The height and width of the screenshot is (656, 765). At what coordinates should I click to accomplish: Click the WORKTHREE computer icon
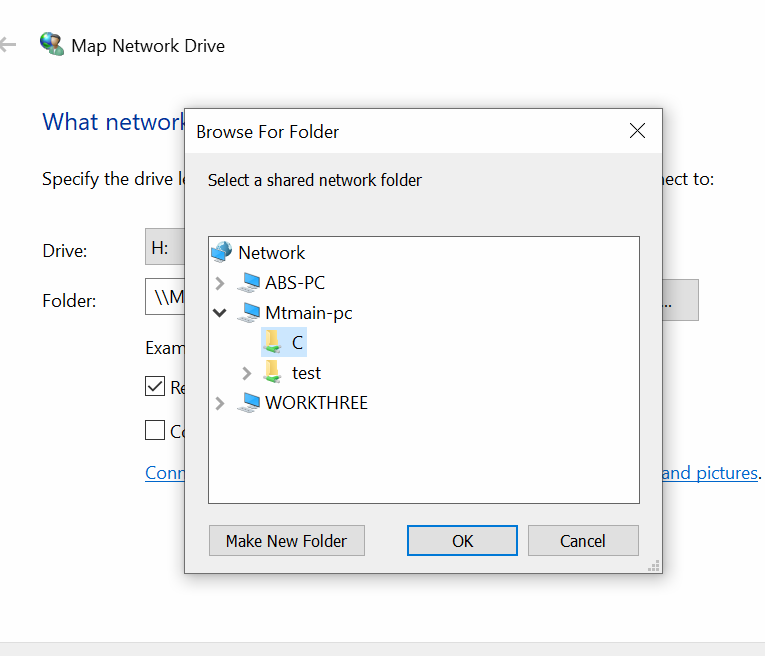point(249,402)
